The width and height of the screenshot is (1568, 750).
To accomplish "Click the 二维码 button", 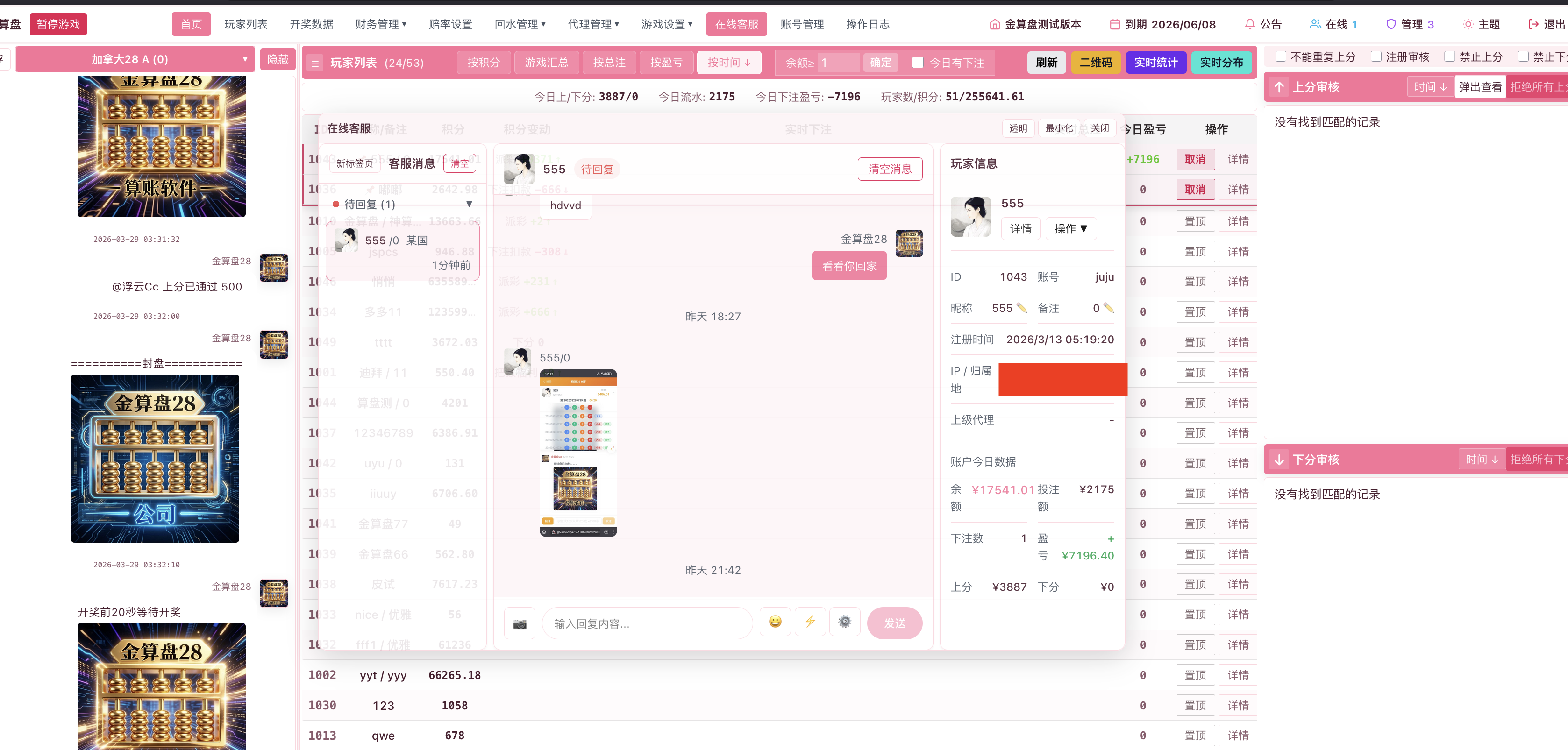I will point(1096,63).
